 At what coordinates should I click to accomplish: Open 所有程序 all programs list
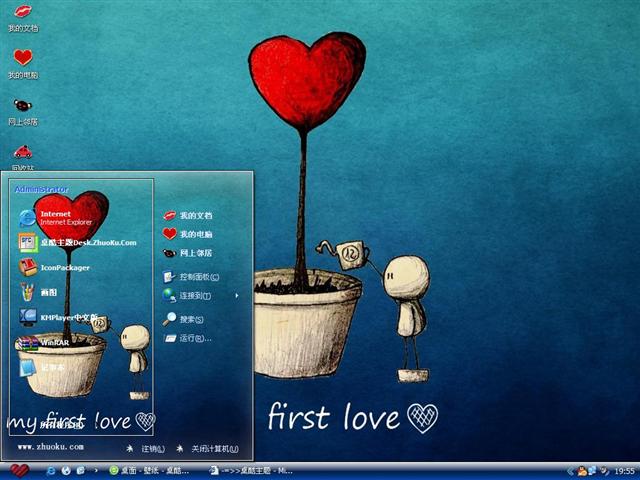coord(61,424)
